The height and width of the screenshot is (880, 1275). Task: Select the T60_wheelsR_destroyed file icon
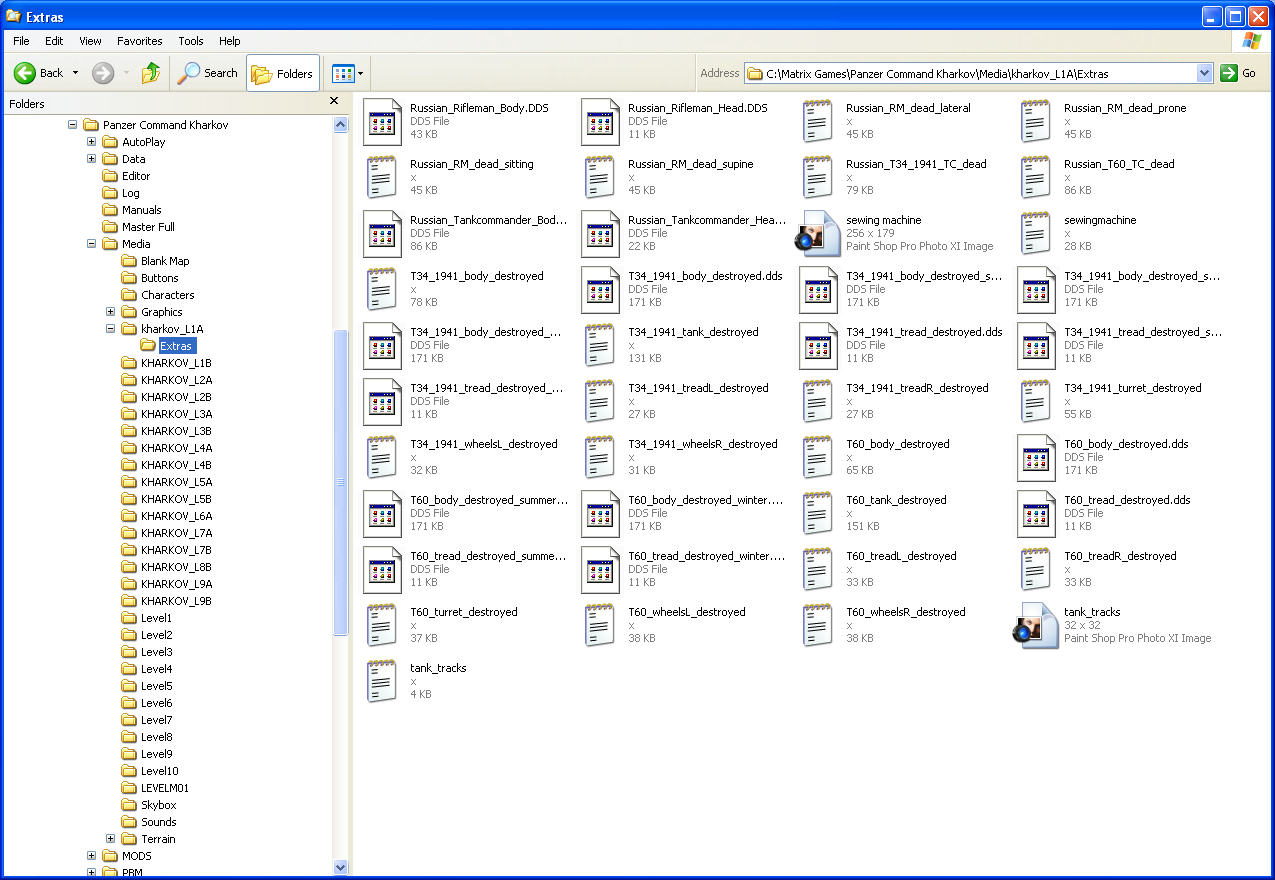(818, 625)
